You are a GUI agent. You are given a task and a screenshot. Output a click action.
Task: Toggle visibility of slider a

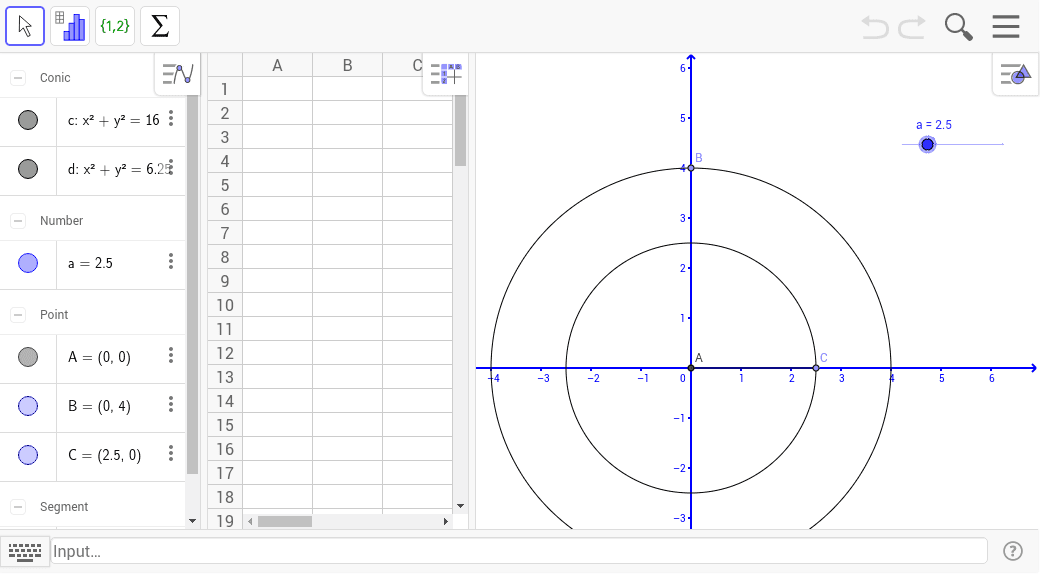tap(28, 263)
